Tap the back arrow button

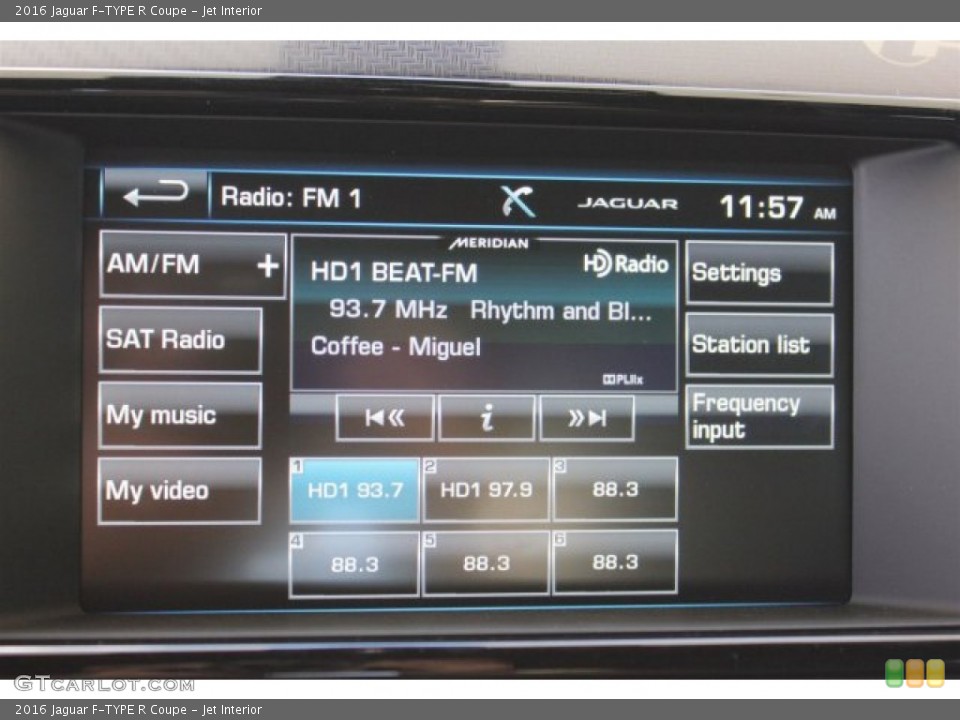(x=156, y=194)
